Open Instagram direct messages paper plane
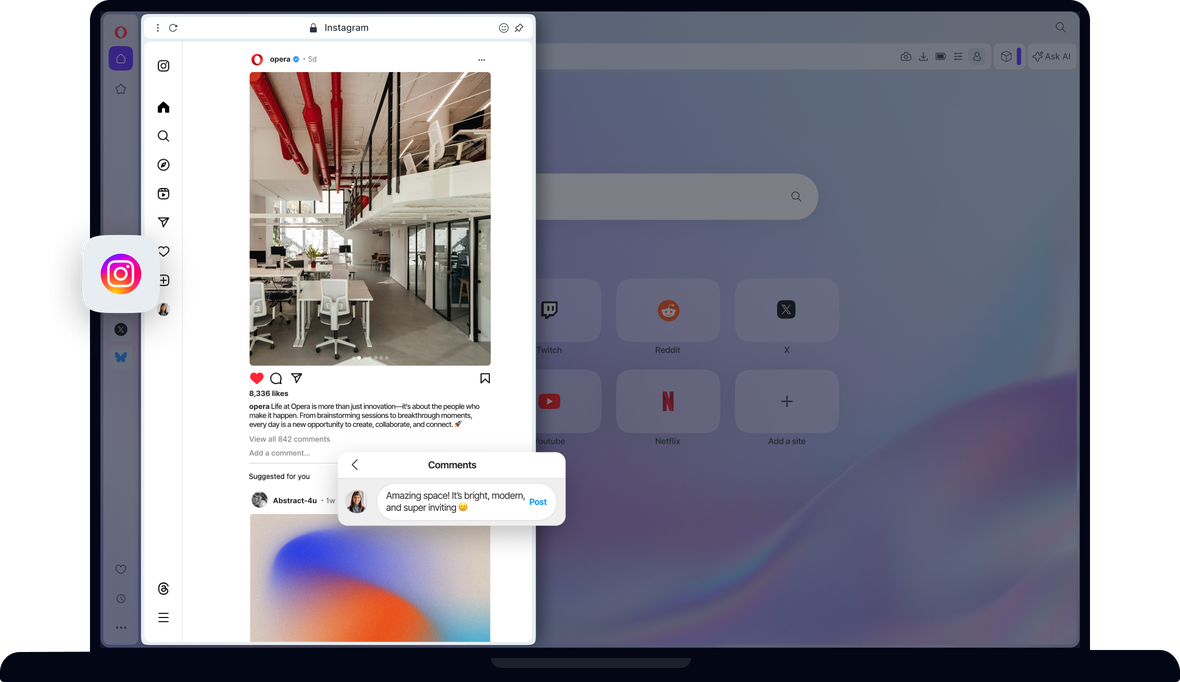Screen dimensions: 1180x682 [163, 222]
